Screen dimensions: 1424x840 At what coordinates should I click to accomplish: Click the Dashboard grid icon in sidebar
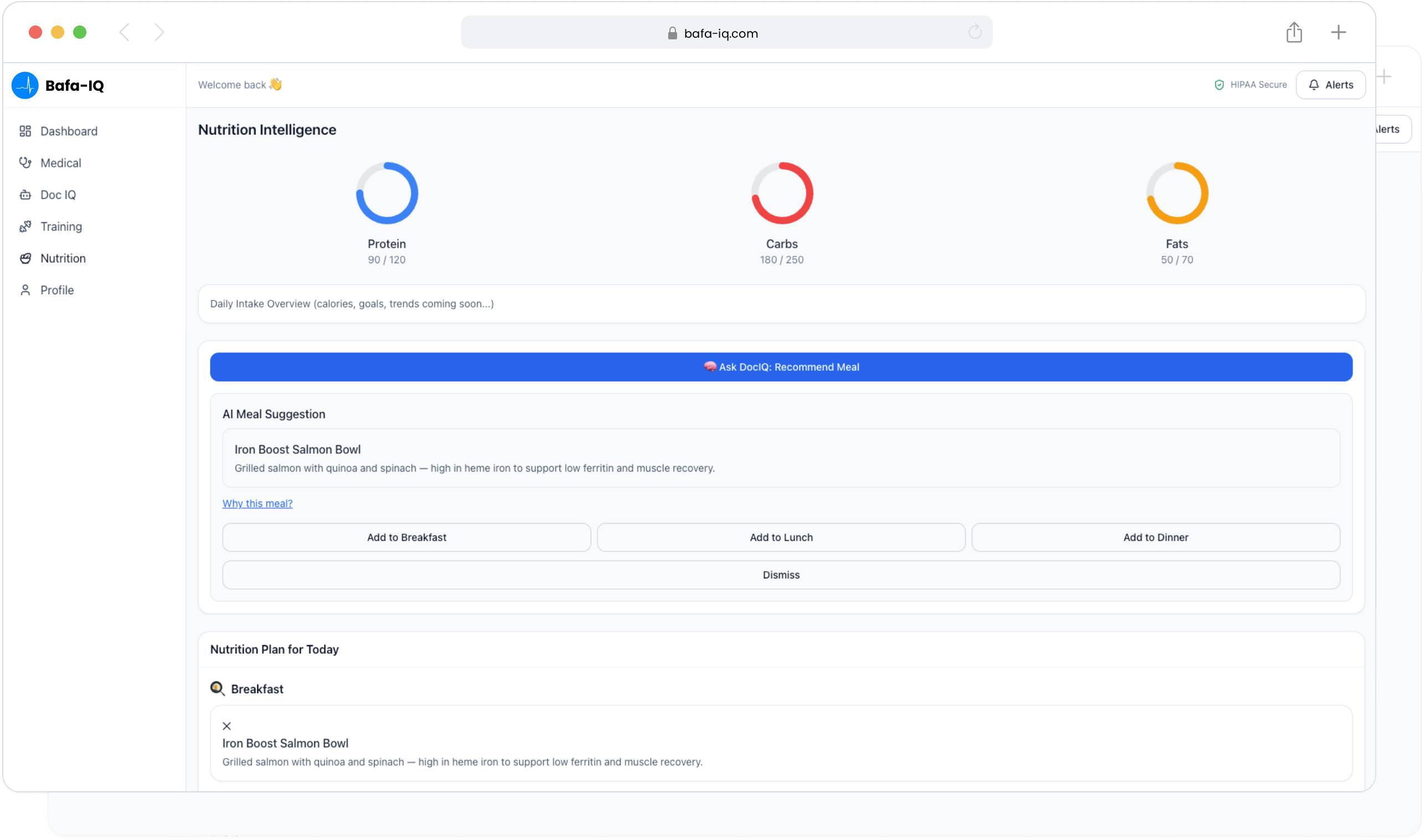(x=25, y=131)
